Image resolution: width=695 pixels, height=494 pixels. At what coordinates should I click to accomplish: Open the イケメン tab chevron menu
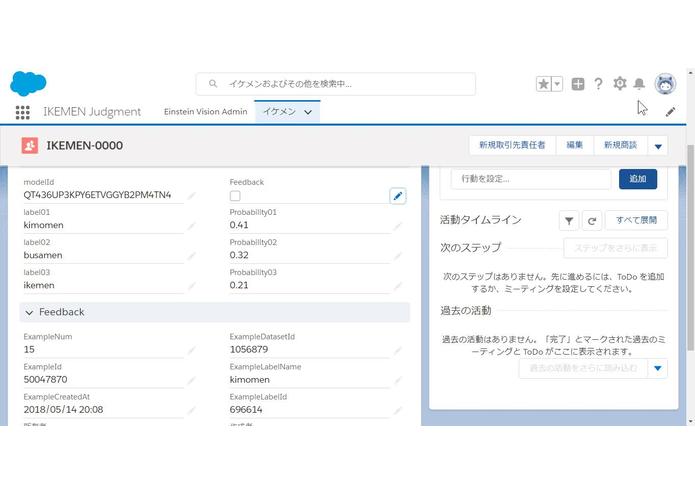pyautogui.click(x=308, y=112)
